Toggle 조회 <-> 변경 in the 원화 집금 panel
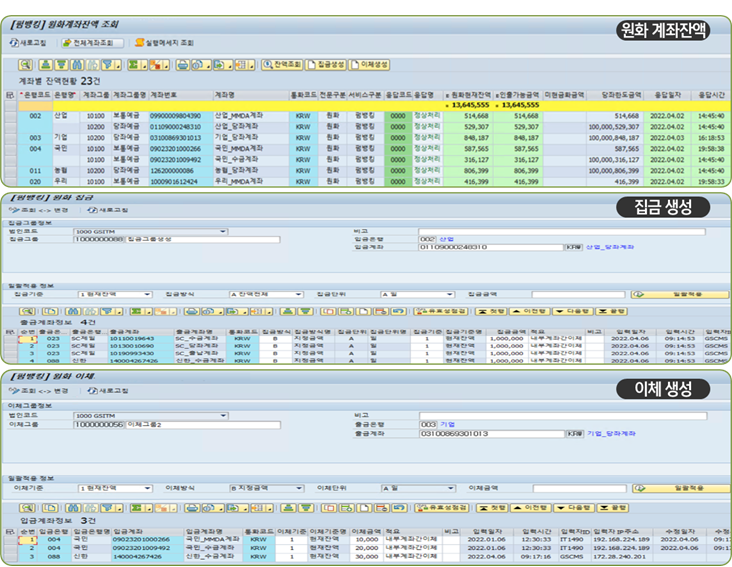 tap(41, 211)
